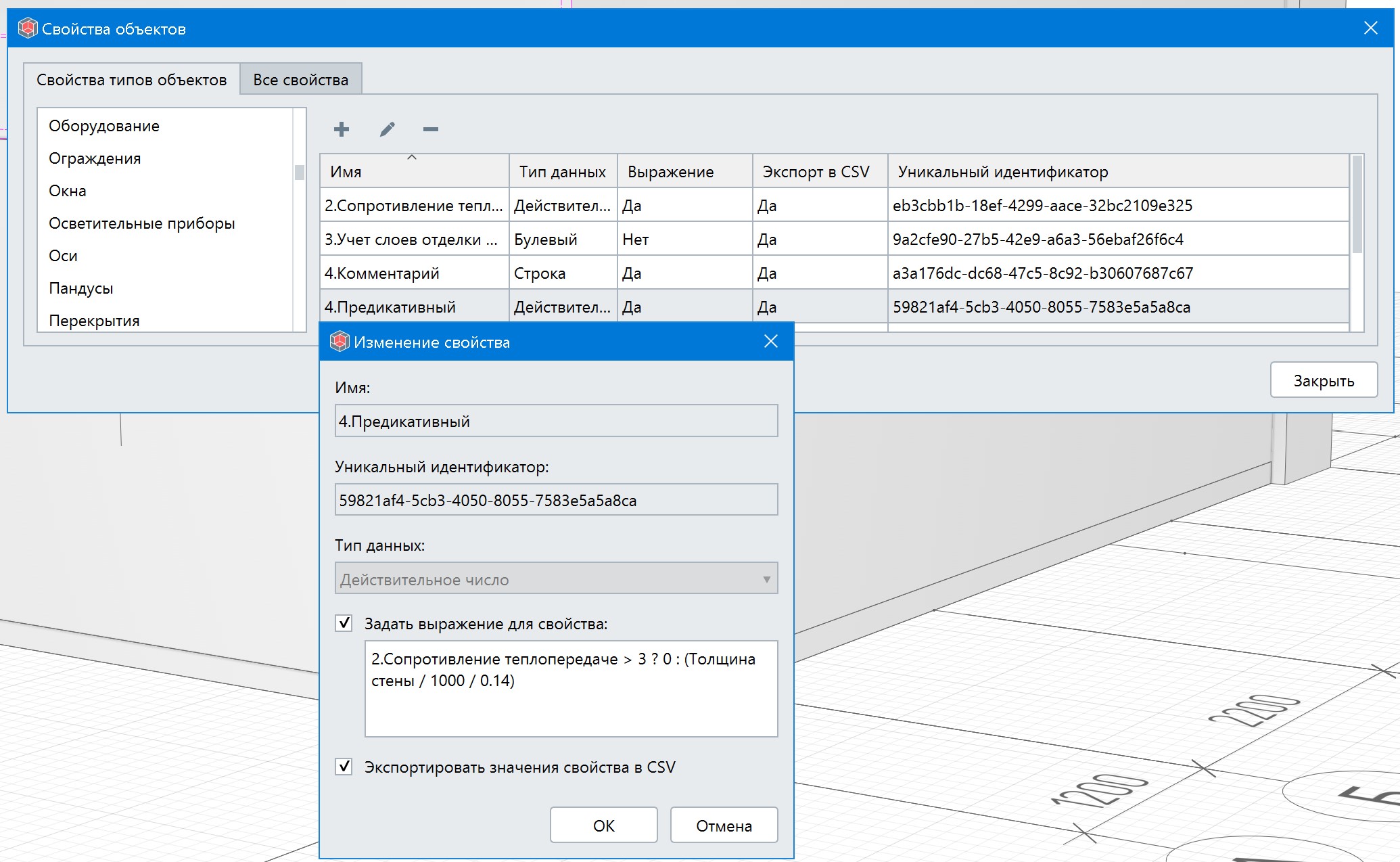
Task: Click the minus icon to remove the property
Action: 431,129
